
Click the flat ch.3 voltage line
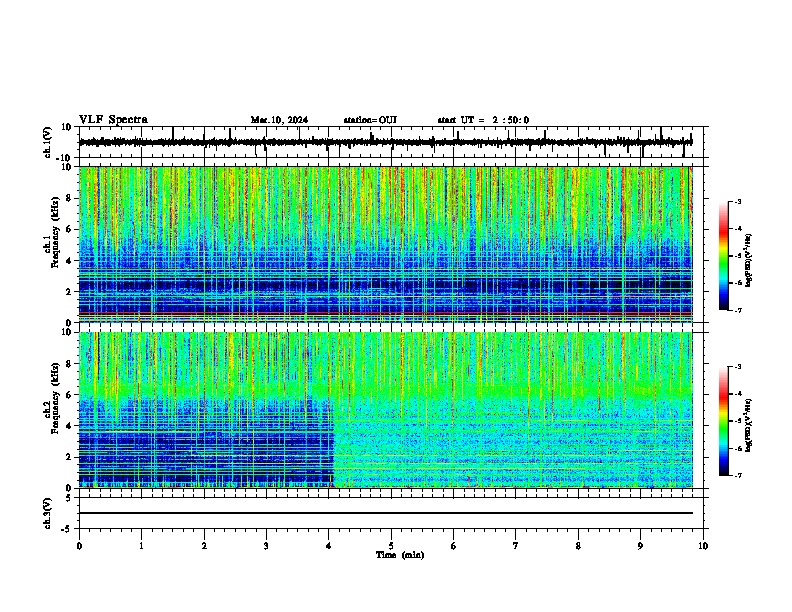385,513
